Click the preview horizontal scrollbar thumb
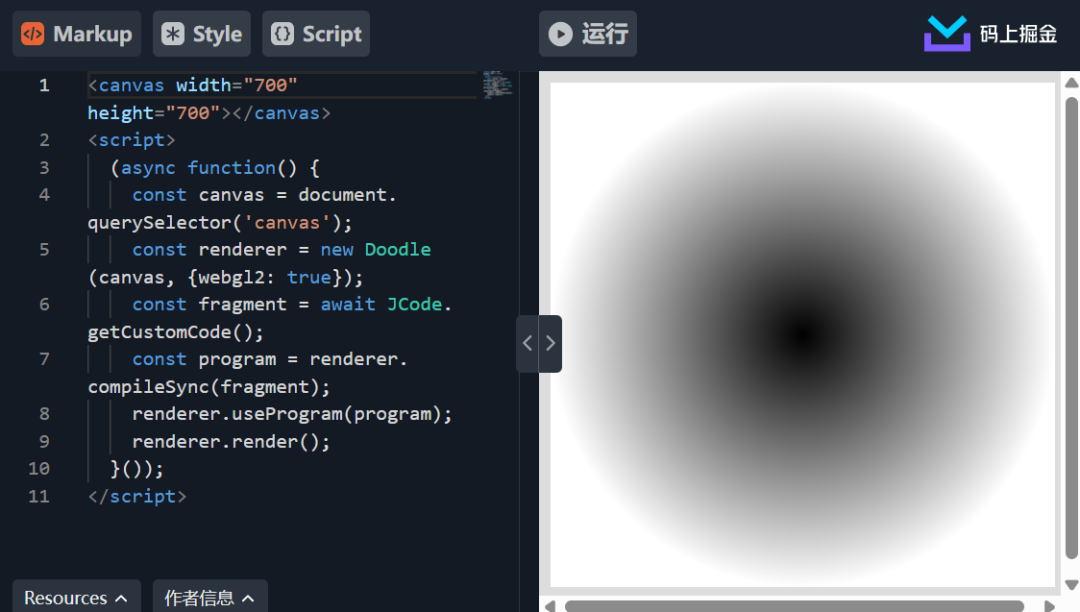 click(x=794, y=606)
